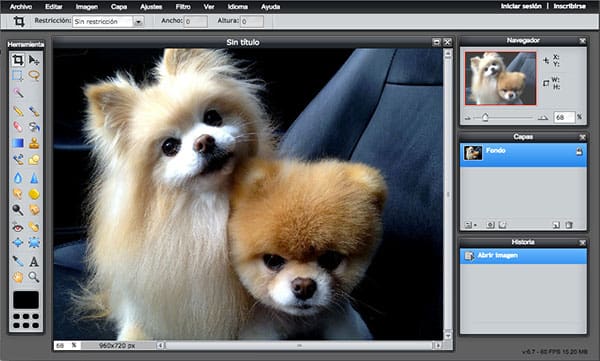
Task: Select the Magic Wand tool
Action: 18,92
